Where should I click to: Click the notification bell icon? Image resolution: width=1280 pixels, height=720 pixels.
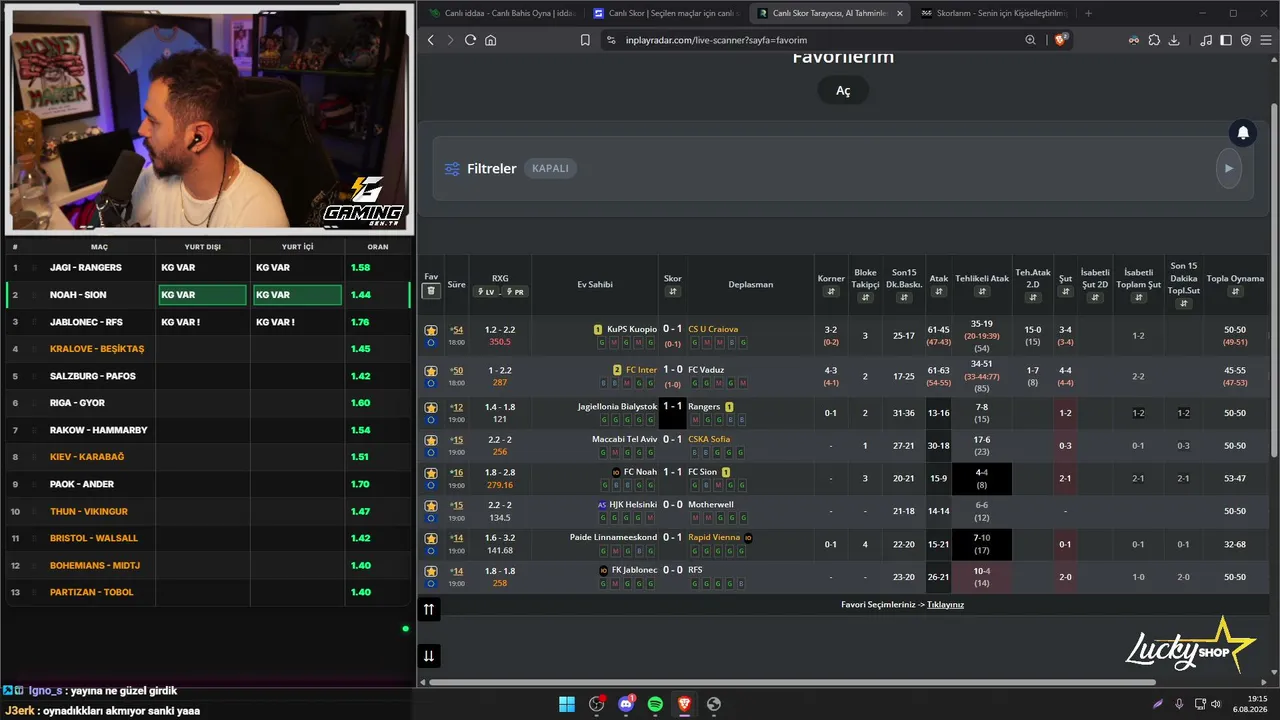click(1243, 132)
